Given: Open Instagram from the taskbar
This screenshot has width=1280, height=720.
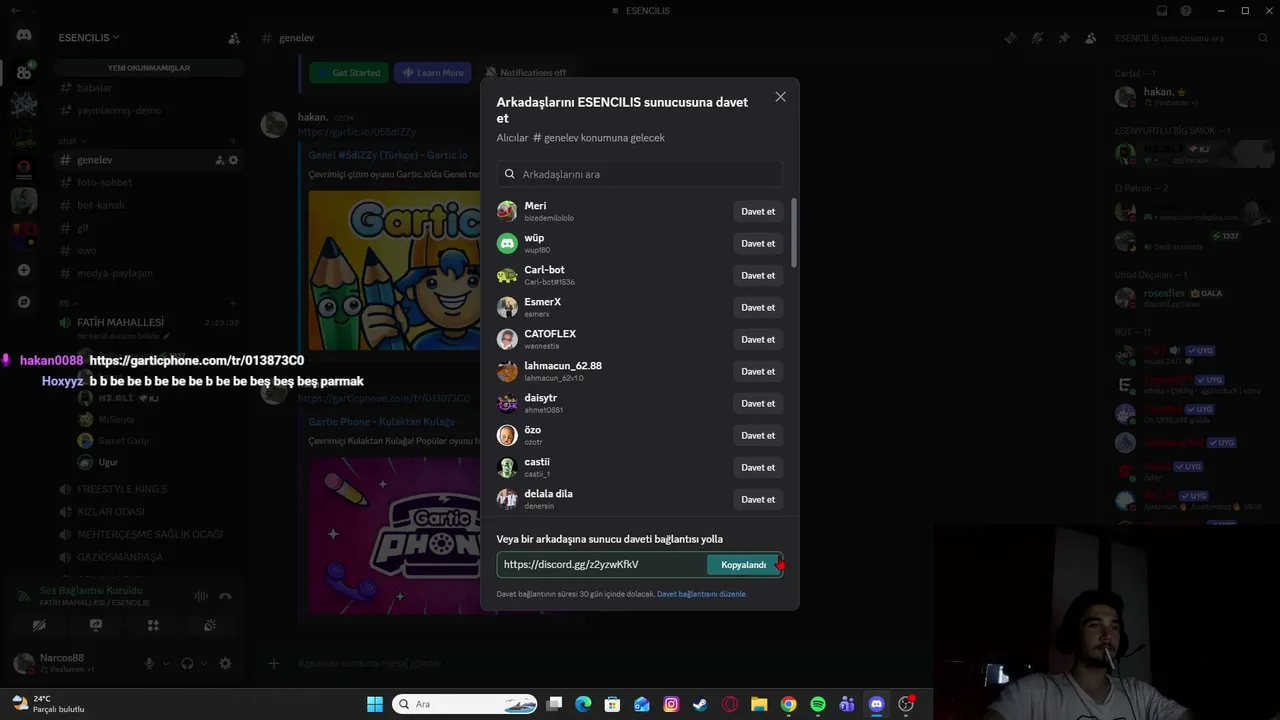Looking at the screenshot, I should click(x=672, y=704).
